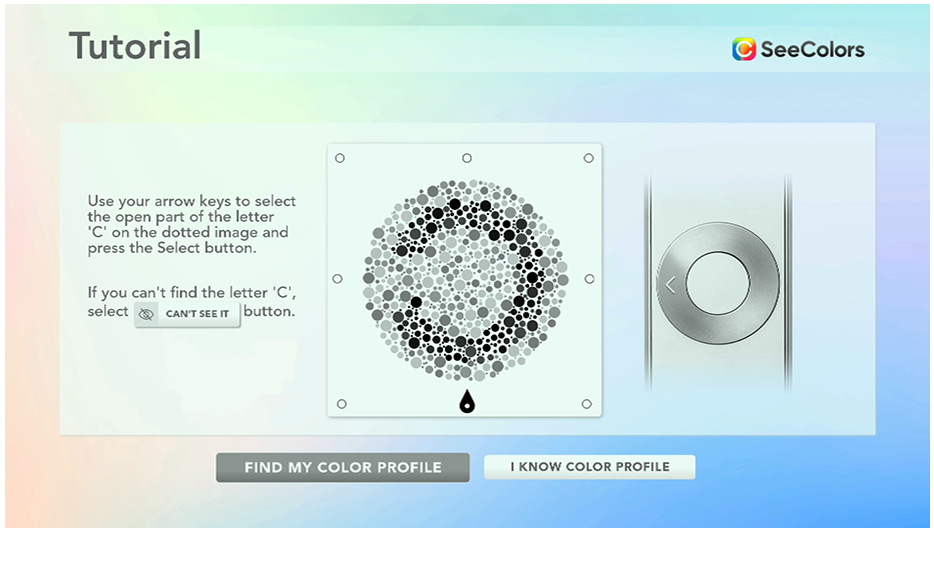Pick the bottom-right corner direction circle
Viewport: 934px width, 575px height.
[587, 404]
